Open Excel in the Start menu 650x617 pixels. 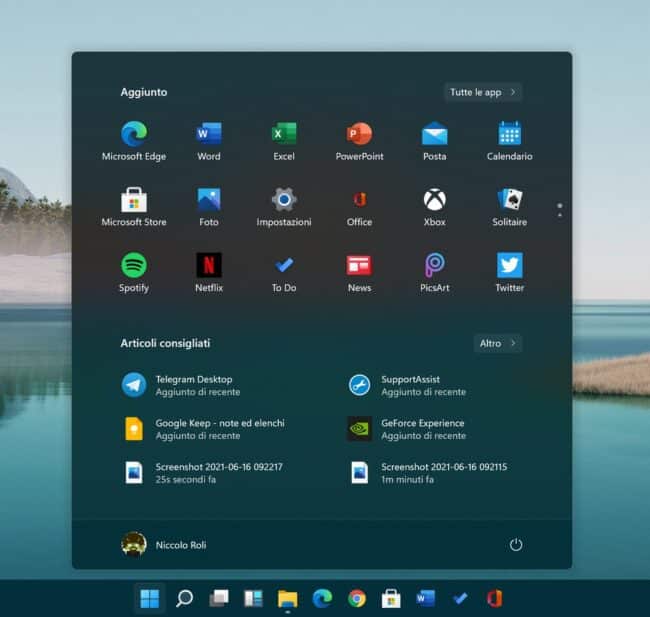(x=284, y=141)
